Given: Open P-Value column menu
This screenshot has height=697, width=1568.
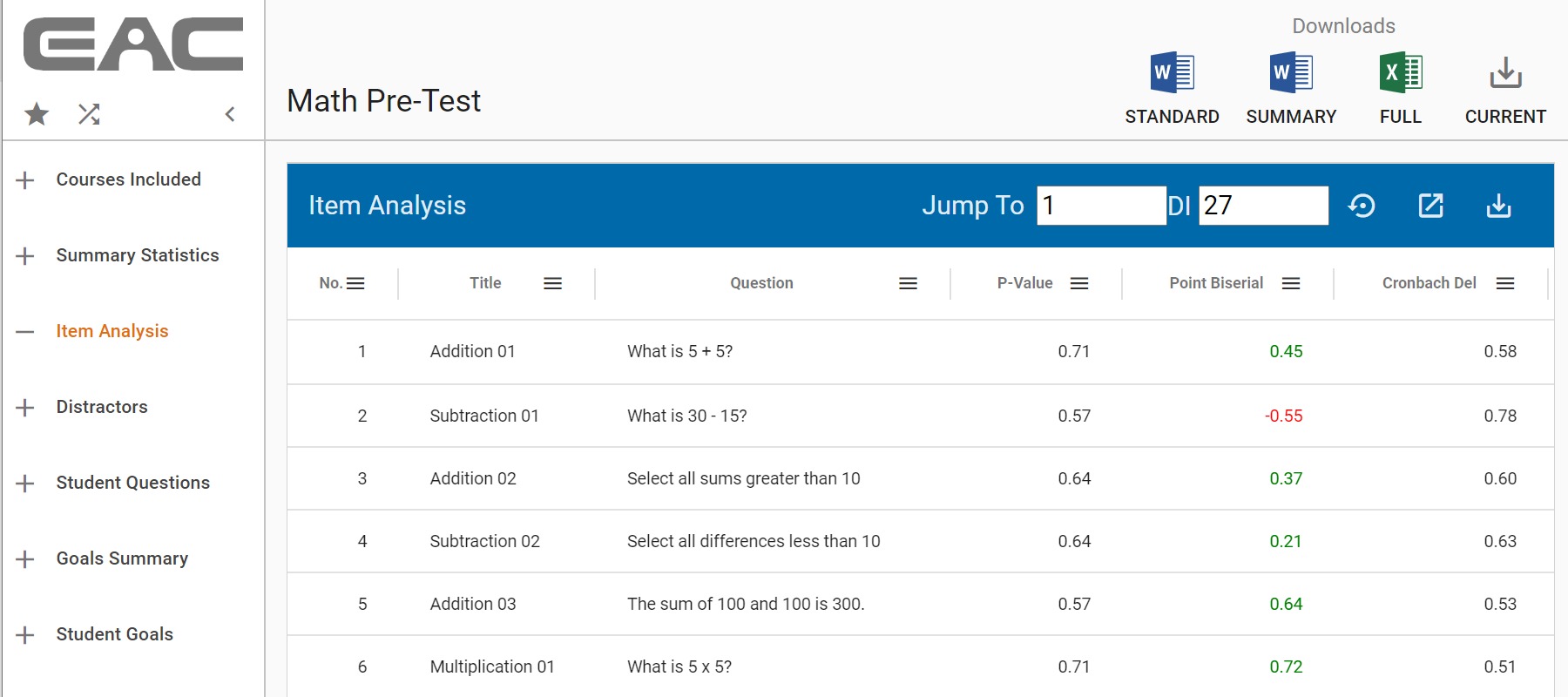Looking at the screenshot, I should [x=1079, y=283].
